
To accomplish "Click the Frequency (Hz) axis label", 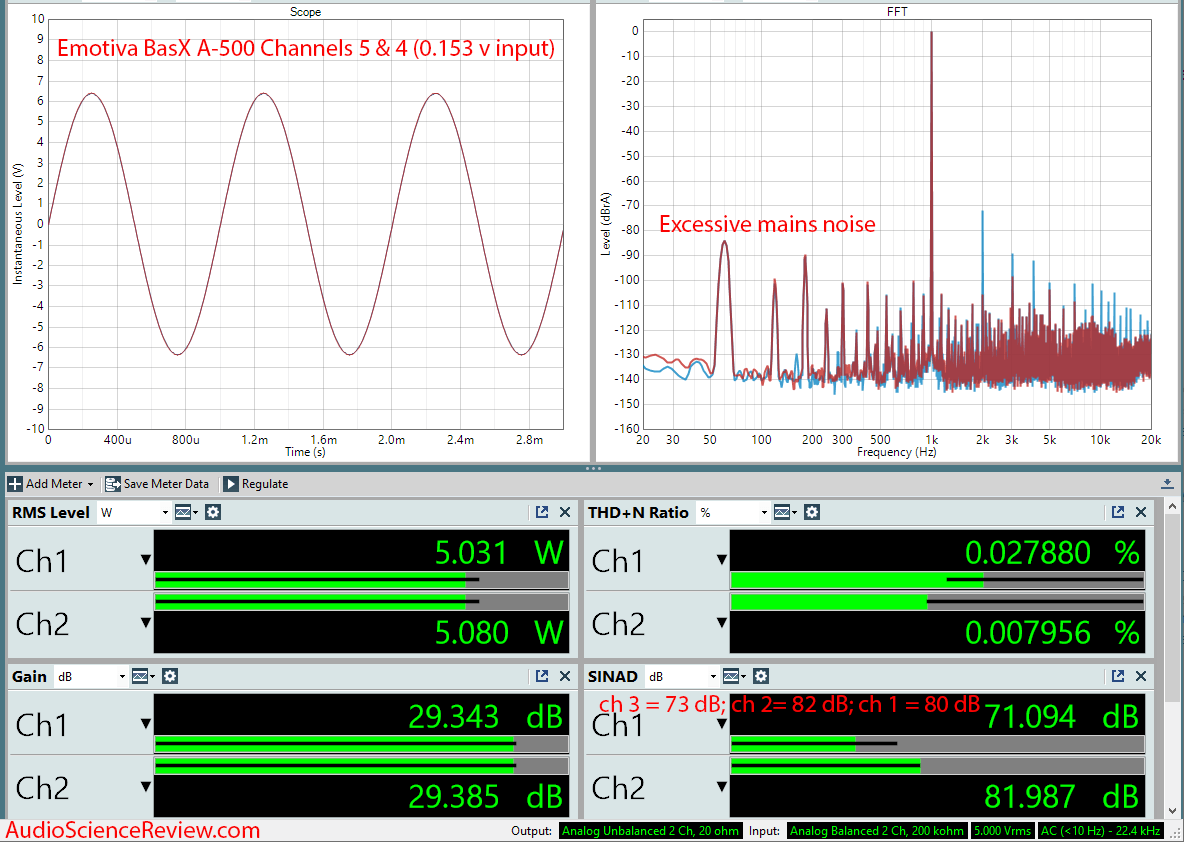I will click(896, 452).
